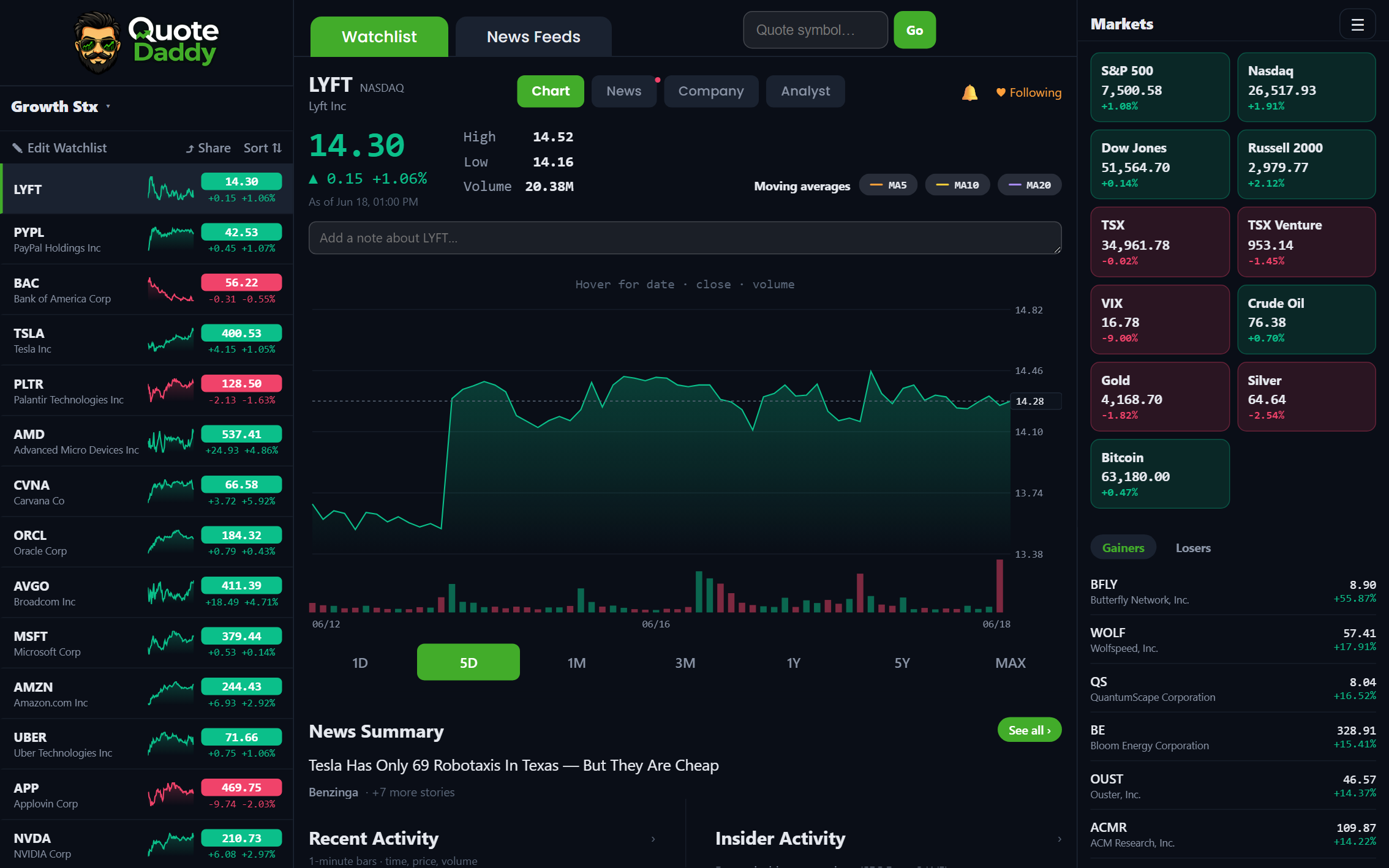
Task: Select CVNA Carvana Co in watchlist
Action: click(x=147, y=492)
